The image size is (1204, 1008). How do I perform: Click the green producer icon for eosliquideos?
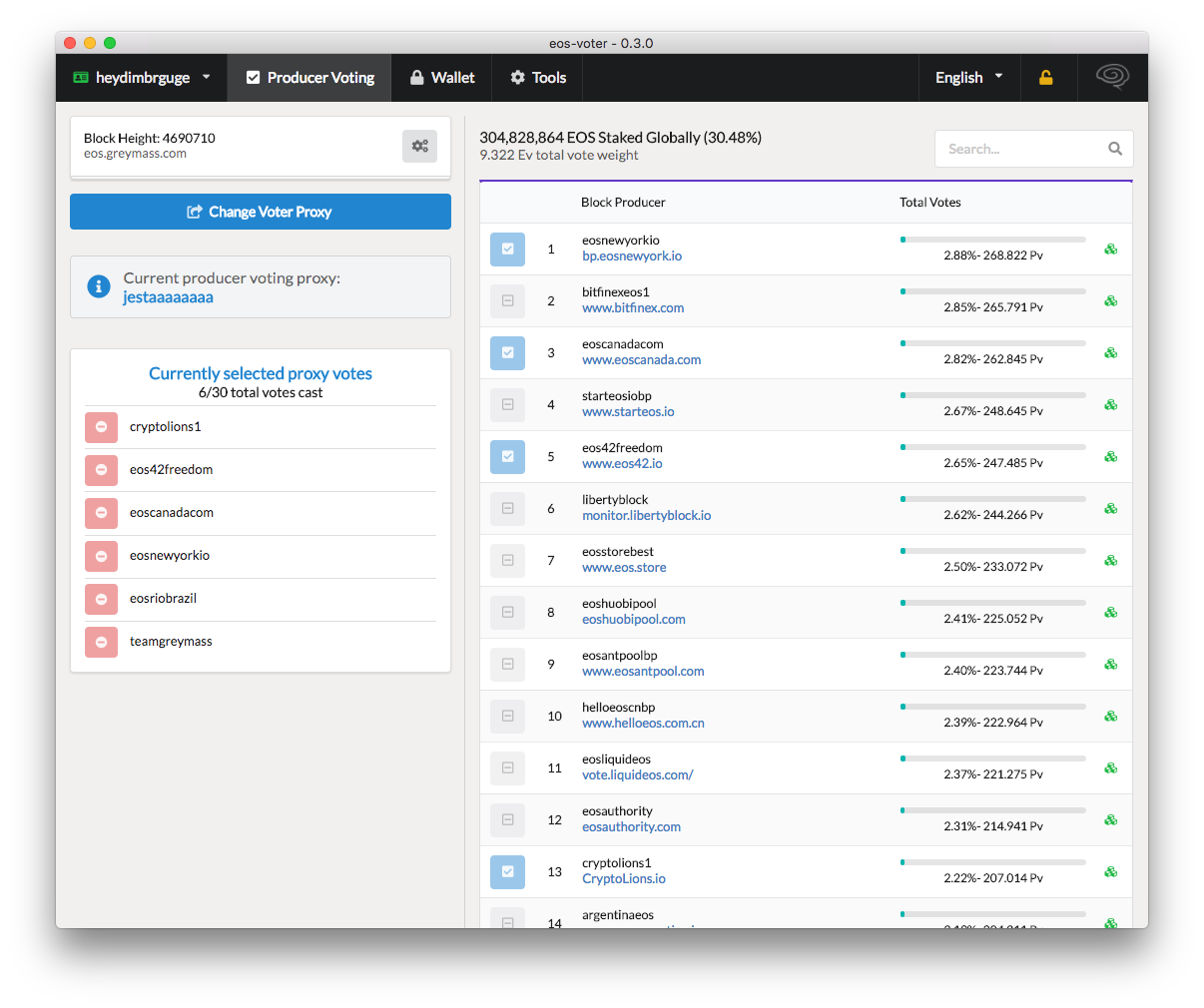[x=1110, y=768]
